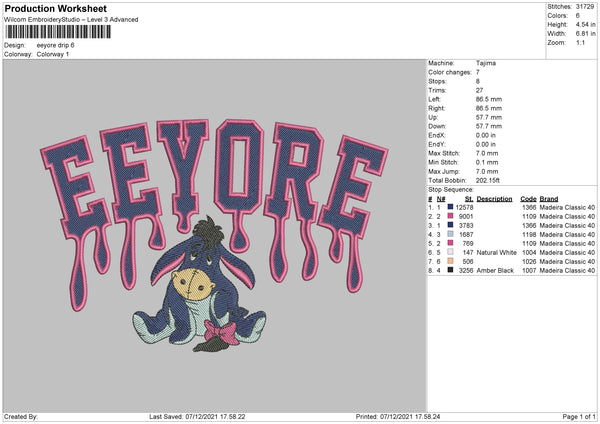The height and width of the screenshot is (424, 600).
Task: Click the pink swatch beside 9001 stitches
Action: 450,216
